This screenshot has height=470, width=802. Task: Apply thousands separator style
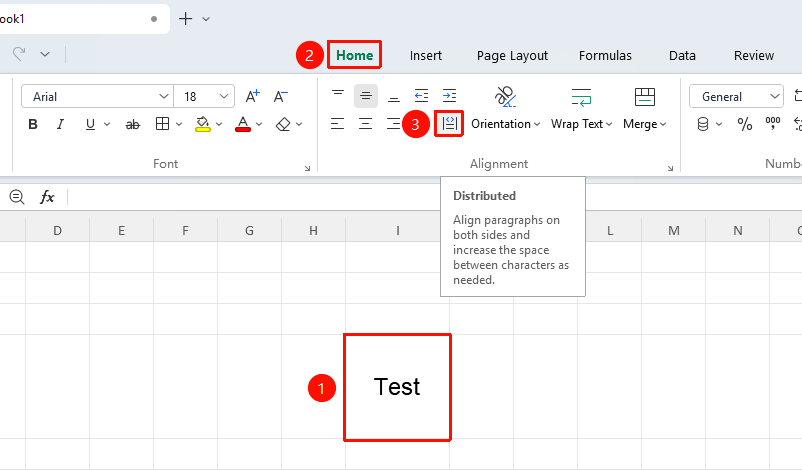click(772, 123)
